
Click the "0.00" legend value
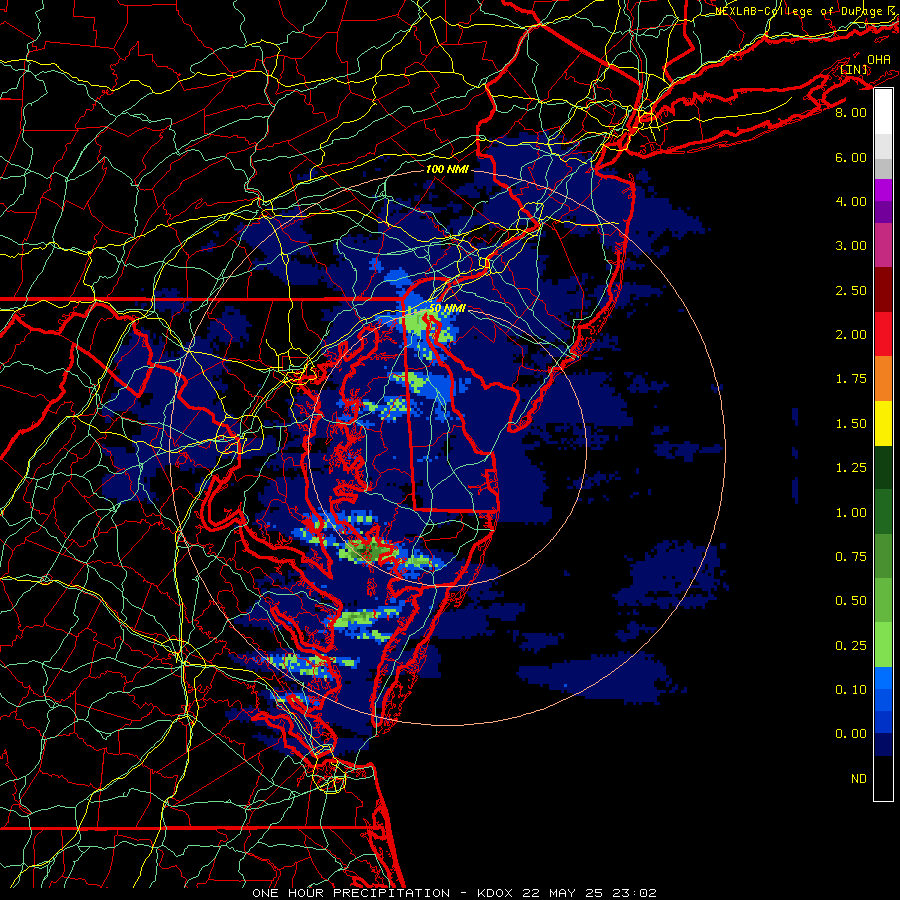point(851,734)
